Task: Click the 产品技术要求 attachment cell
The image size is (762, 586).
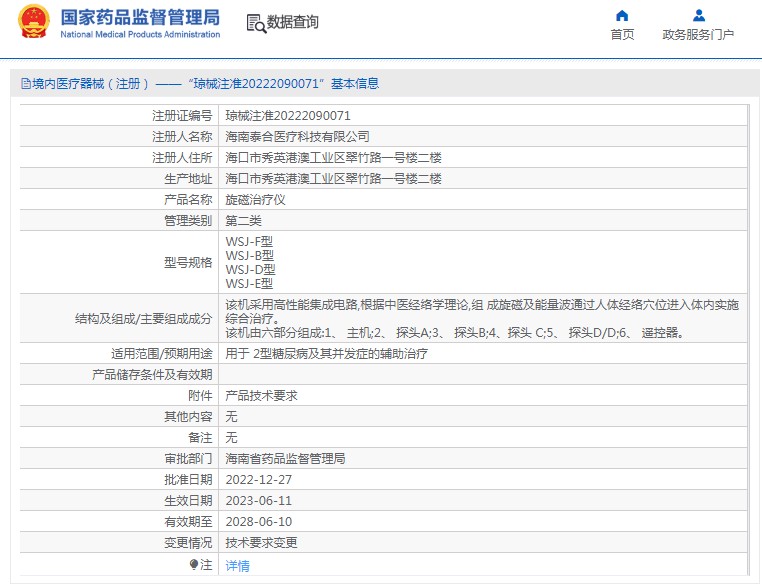Action: tap(261, 395)
